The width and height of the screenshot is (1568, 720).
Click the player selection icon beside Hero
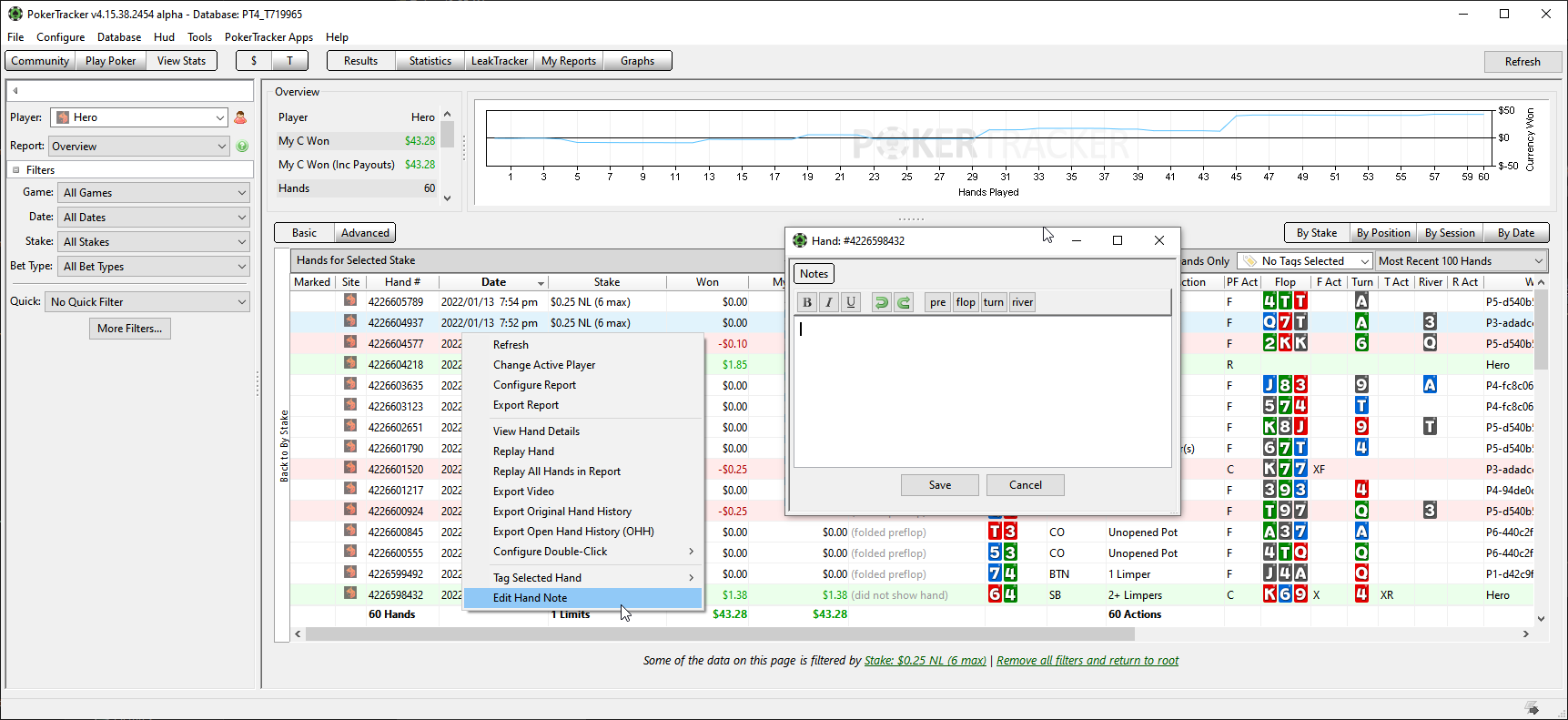(x=240, y=117)
